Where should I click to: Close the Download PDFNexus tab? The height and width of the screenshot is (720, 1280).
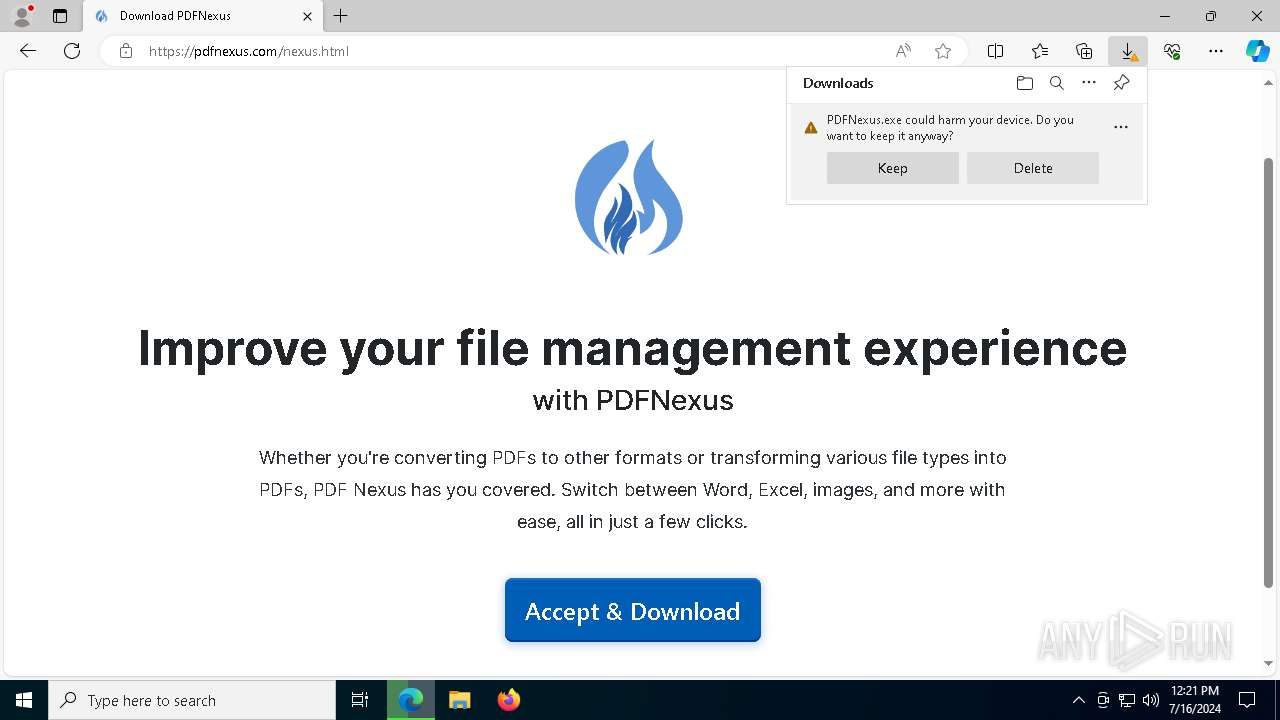click(x=307, y=16)
